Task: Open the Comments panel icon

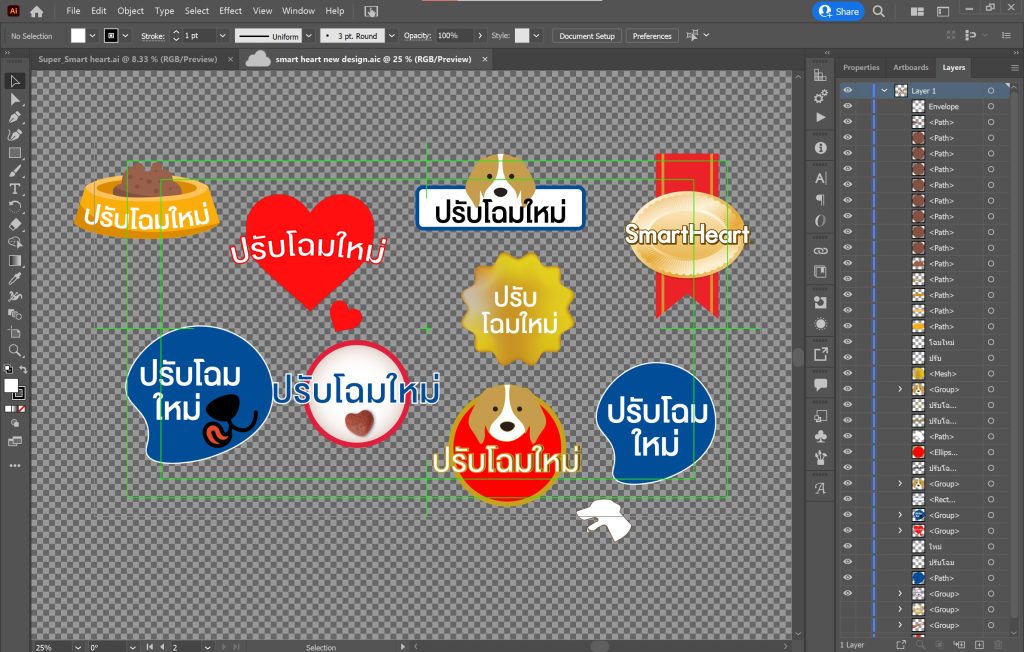Action: click(820, 384)
